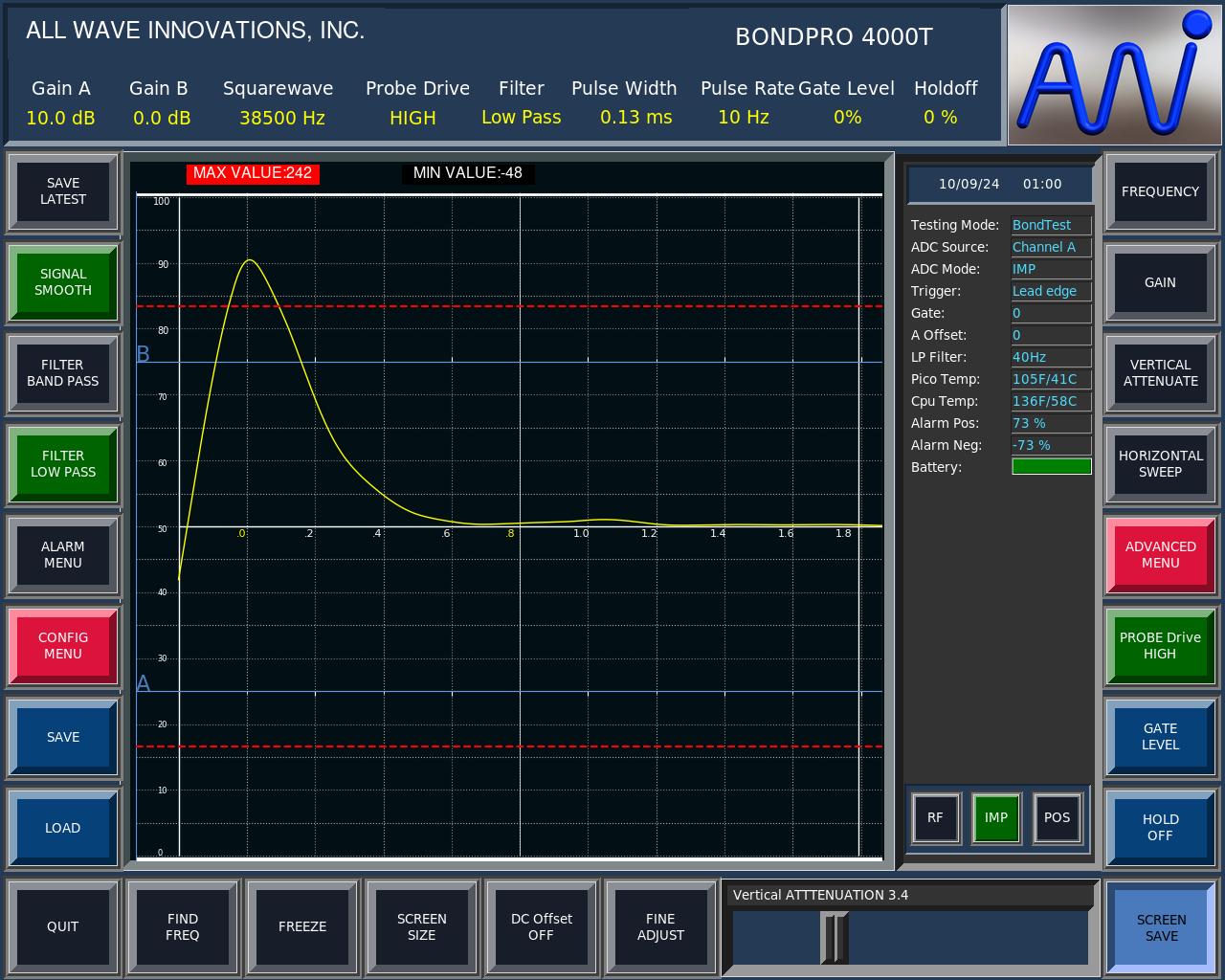Select HORIZONTAL SWEEP control

(x=1161, y=464)
